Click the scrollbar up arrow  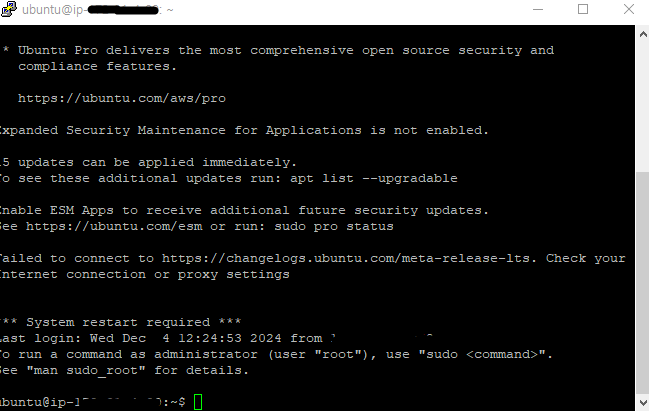point(642,35)
